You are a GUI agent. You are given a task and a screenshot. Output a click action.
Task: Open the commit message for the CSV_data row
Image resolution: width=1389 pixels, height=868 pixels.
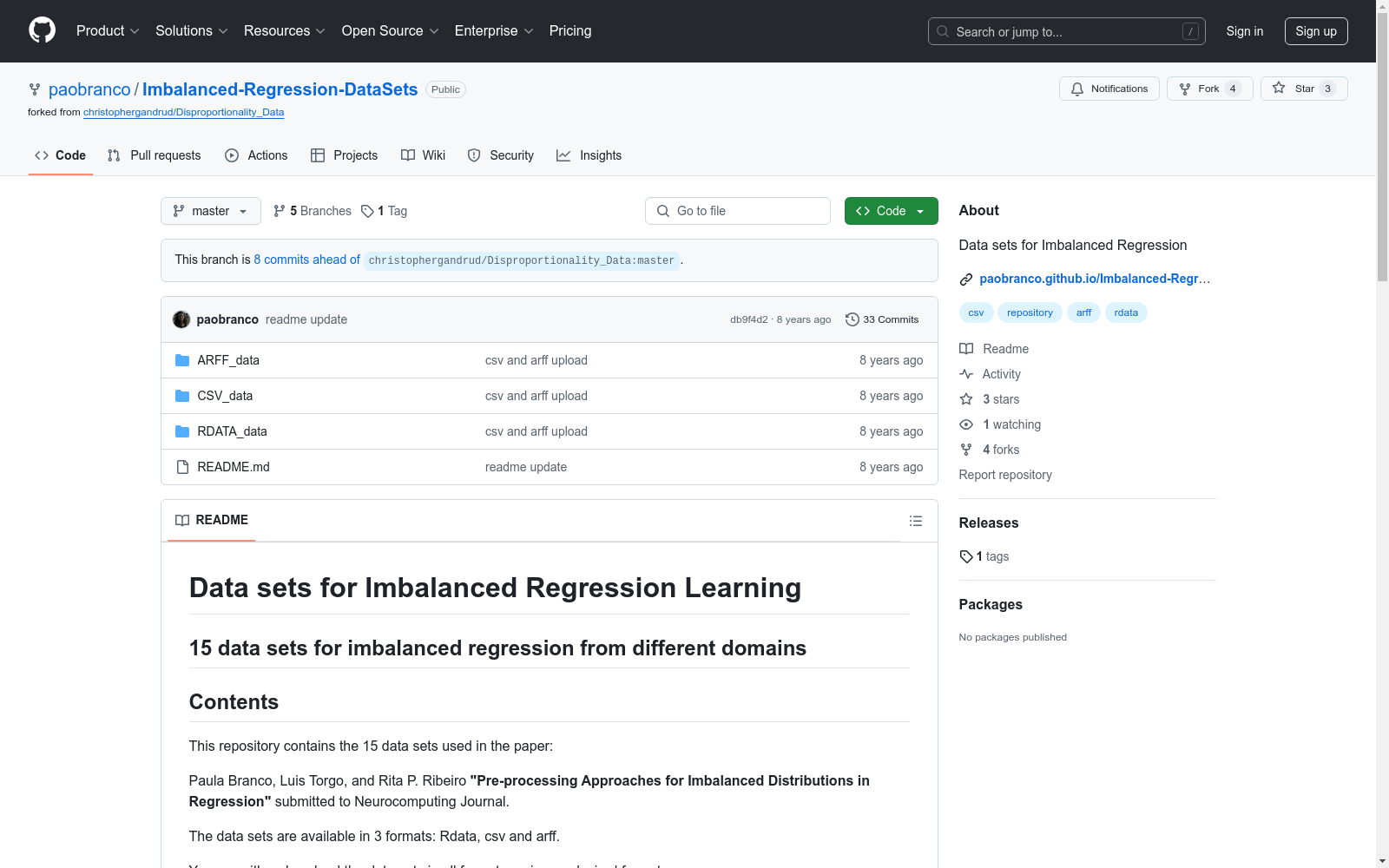point(537,396)
